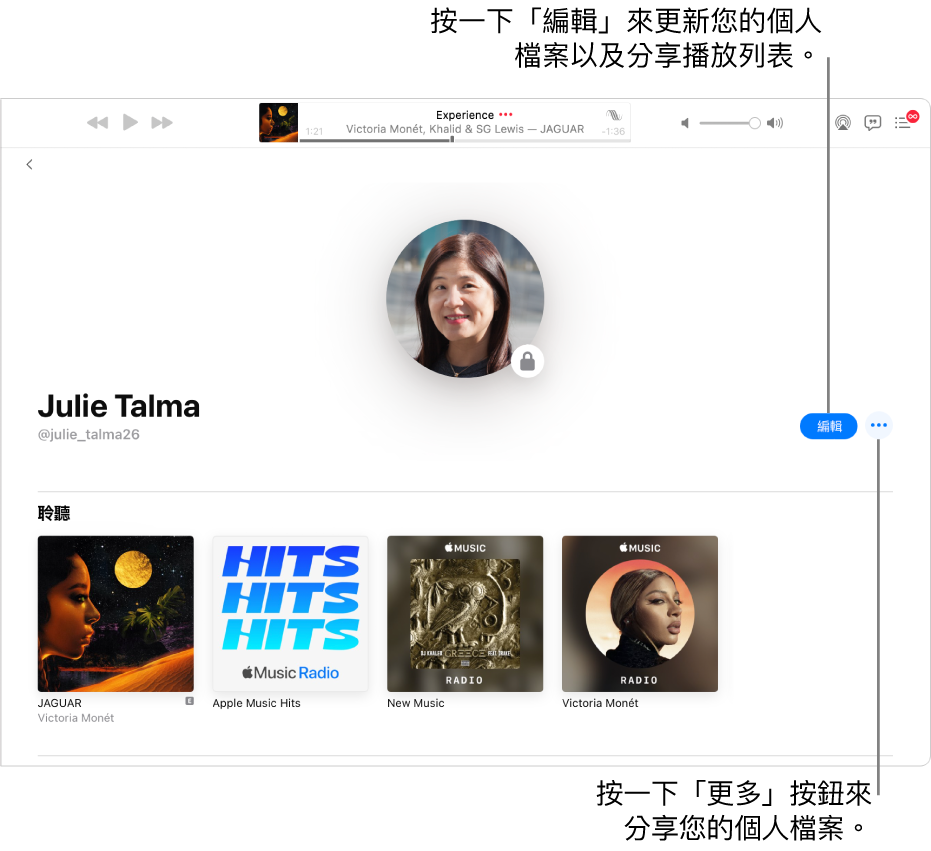Viewport: 931px width, 851px height.
Task: Go back using the back chevron
Action: point(29,164)
